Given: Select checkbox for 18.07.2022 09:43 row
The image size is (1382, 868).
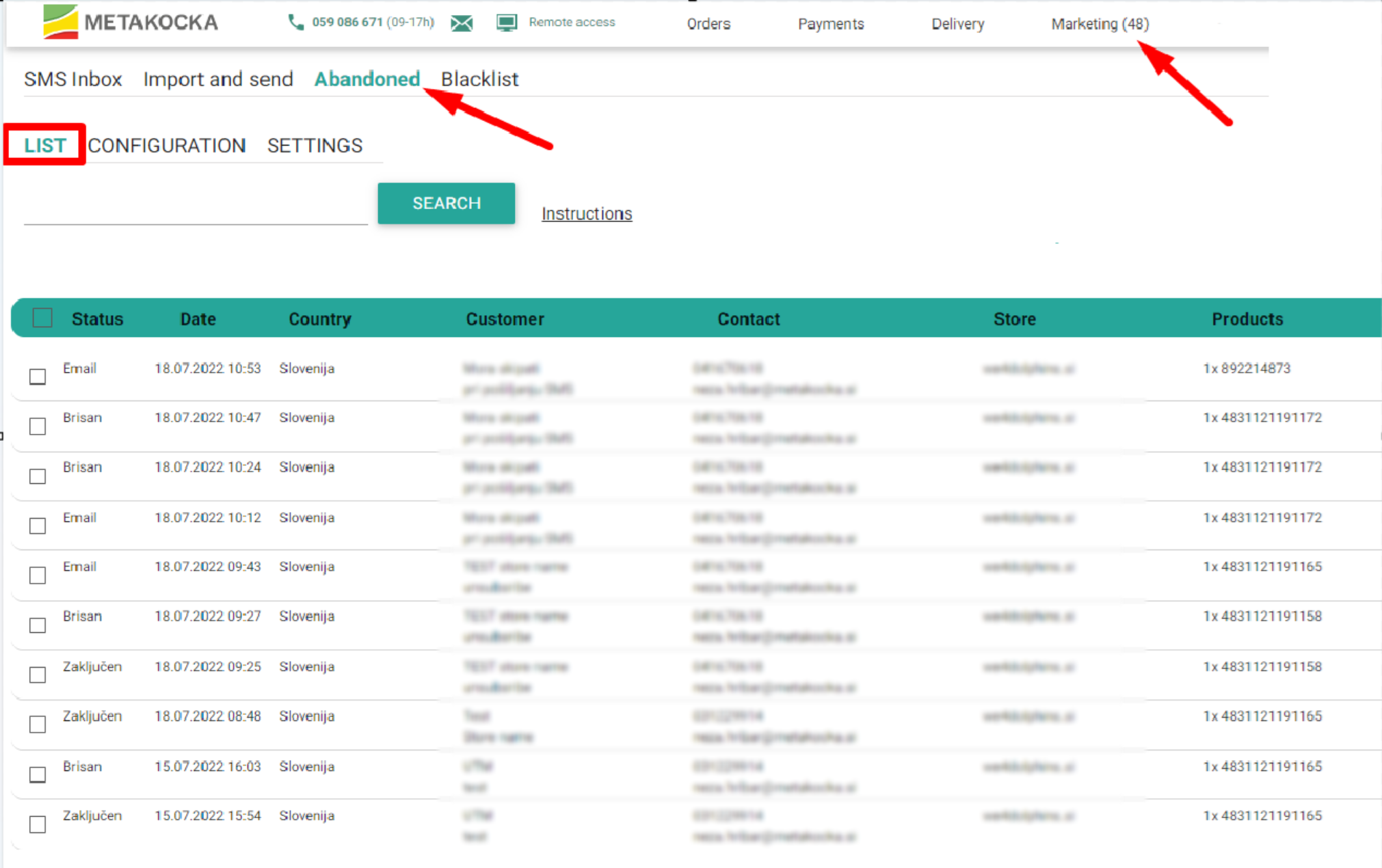Looking at the screenshot, I should click(38, 575).
